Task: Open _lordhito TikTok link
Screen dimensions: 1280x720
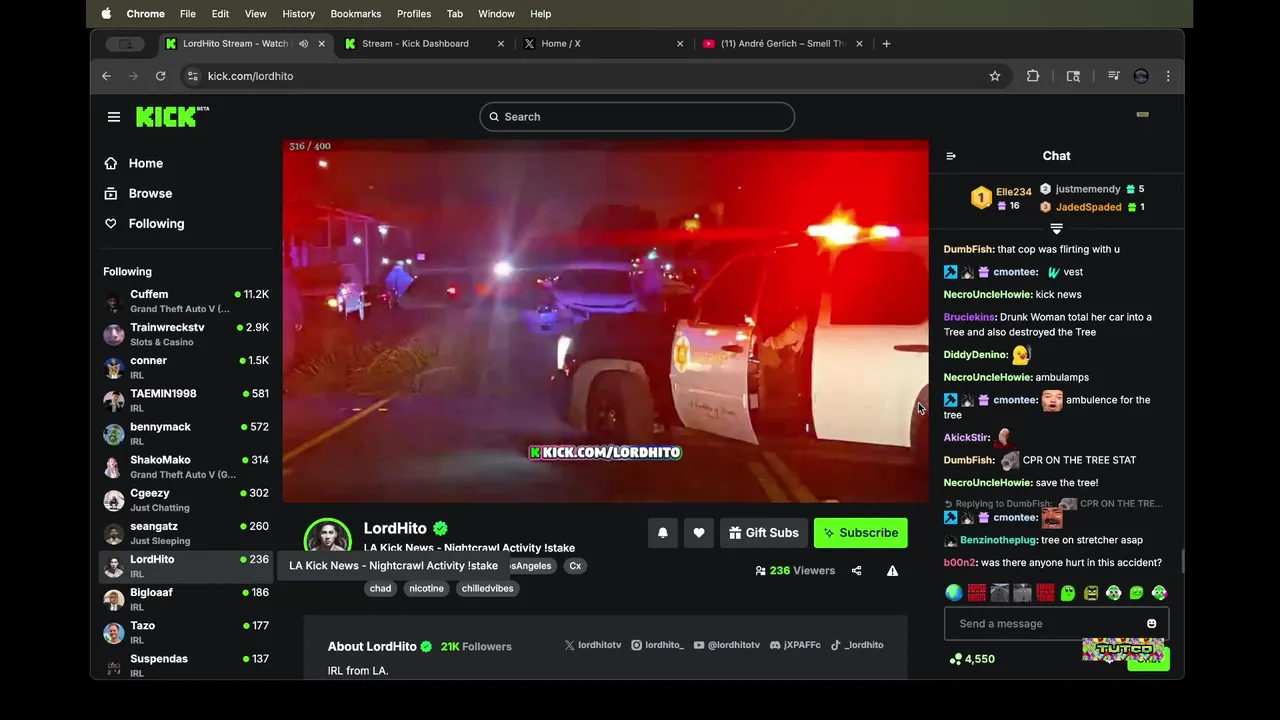Action: [856, 645]
